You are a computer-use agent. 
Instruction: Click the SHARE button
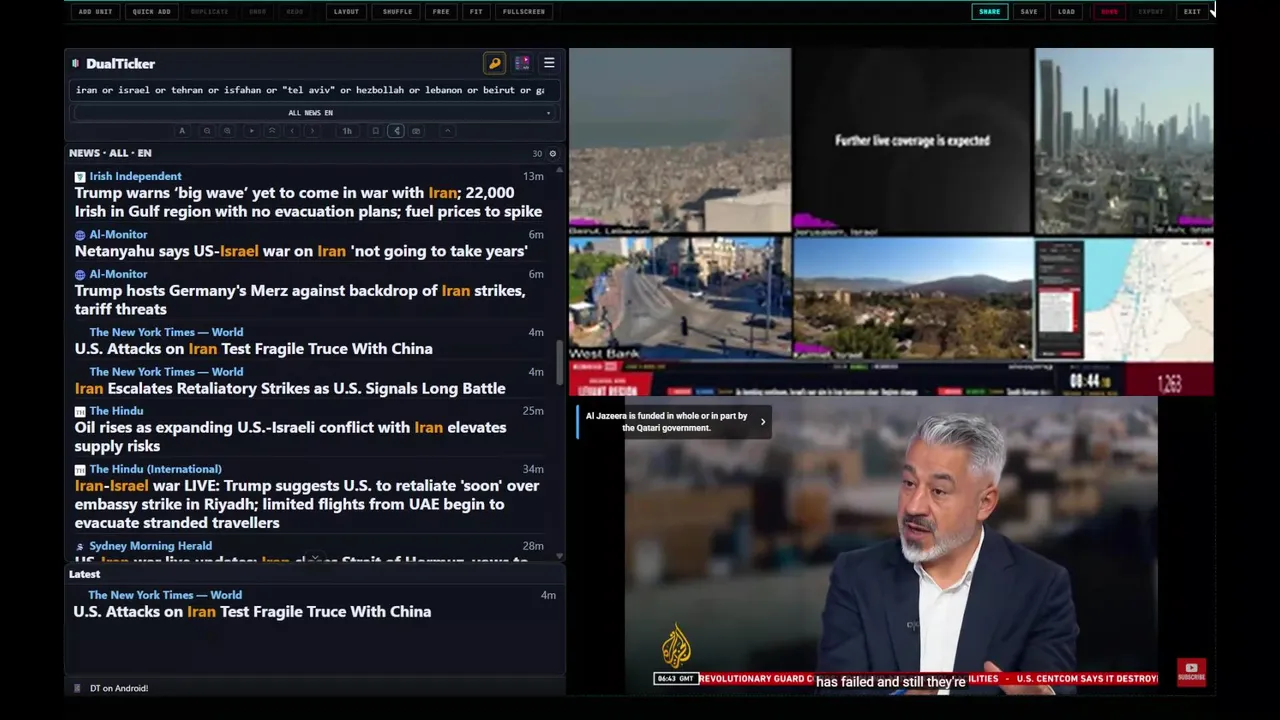pyautogui.click(x=990, y=12)
